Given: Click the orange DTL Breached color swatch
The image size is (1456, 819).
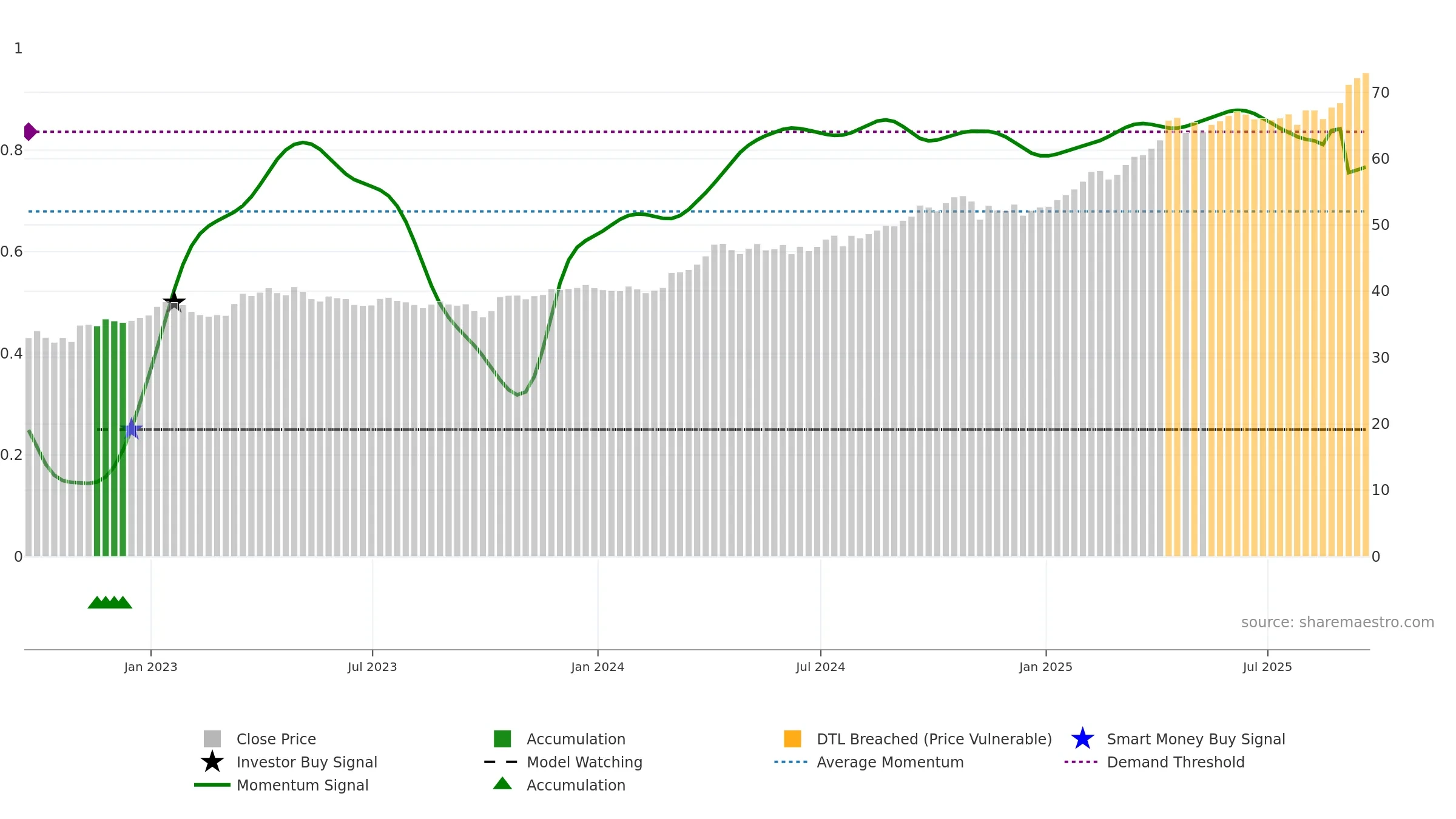Looking at the screenshot, I should coord(792,739).
